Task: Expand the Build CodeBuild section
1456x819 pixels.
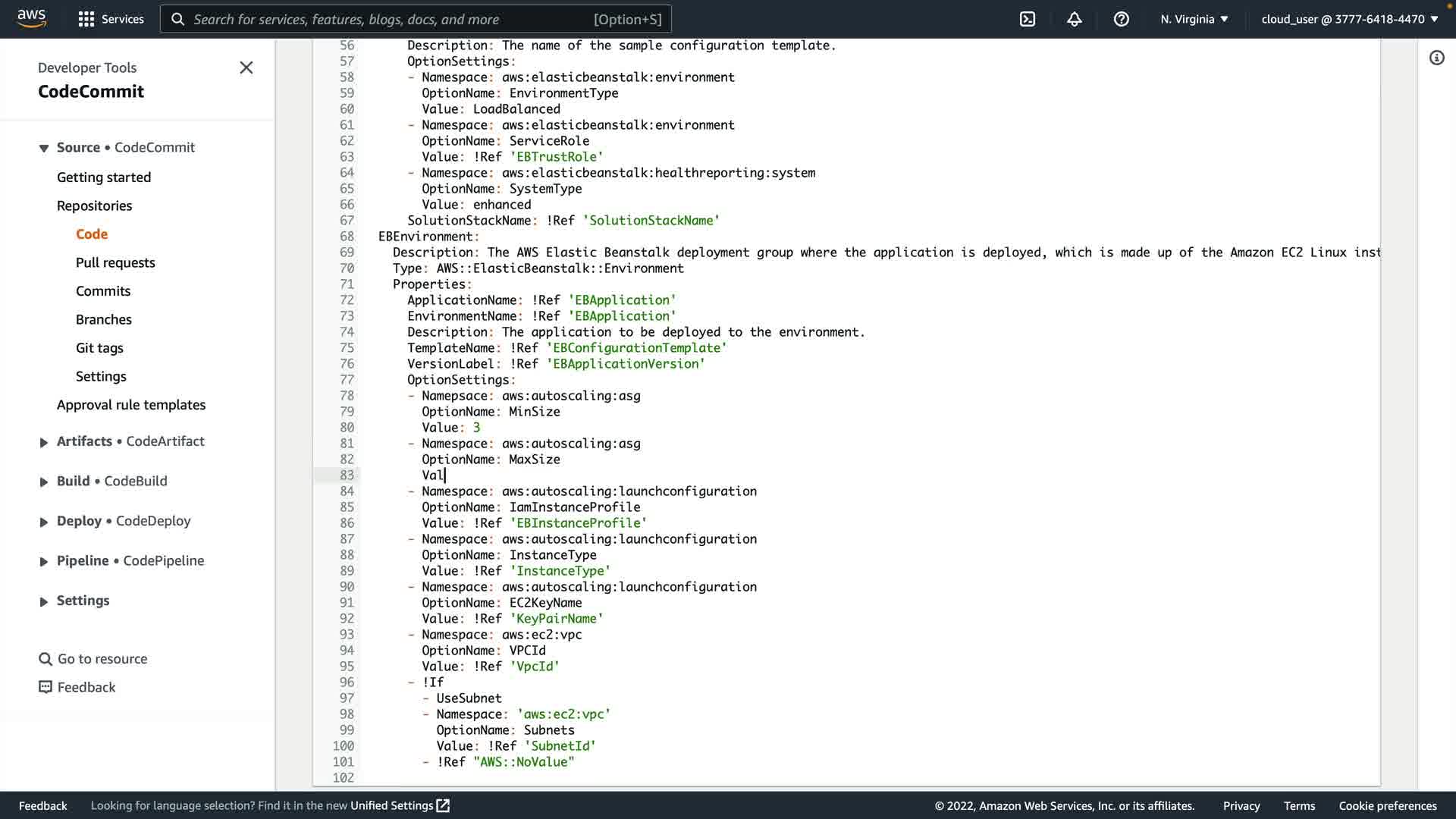Action: pos(44,482)
